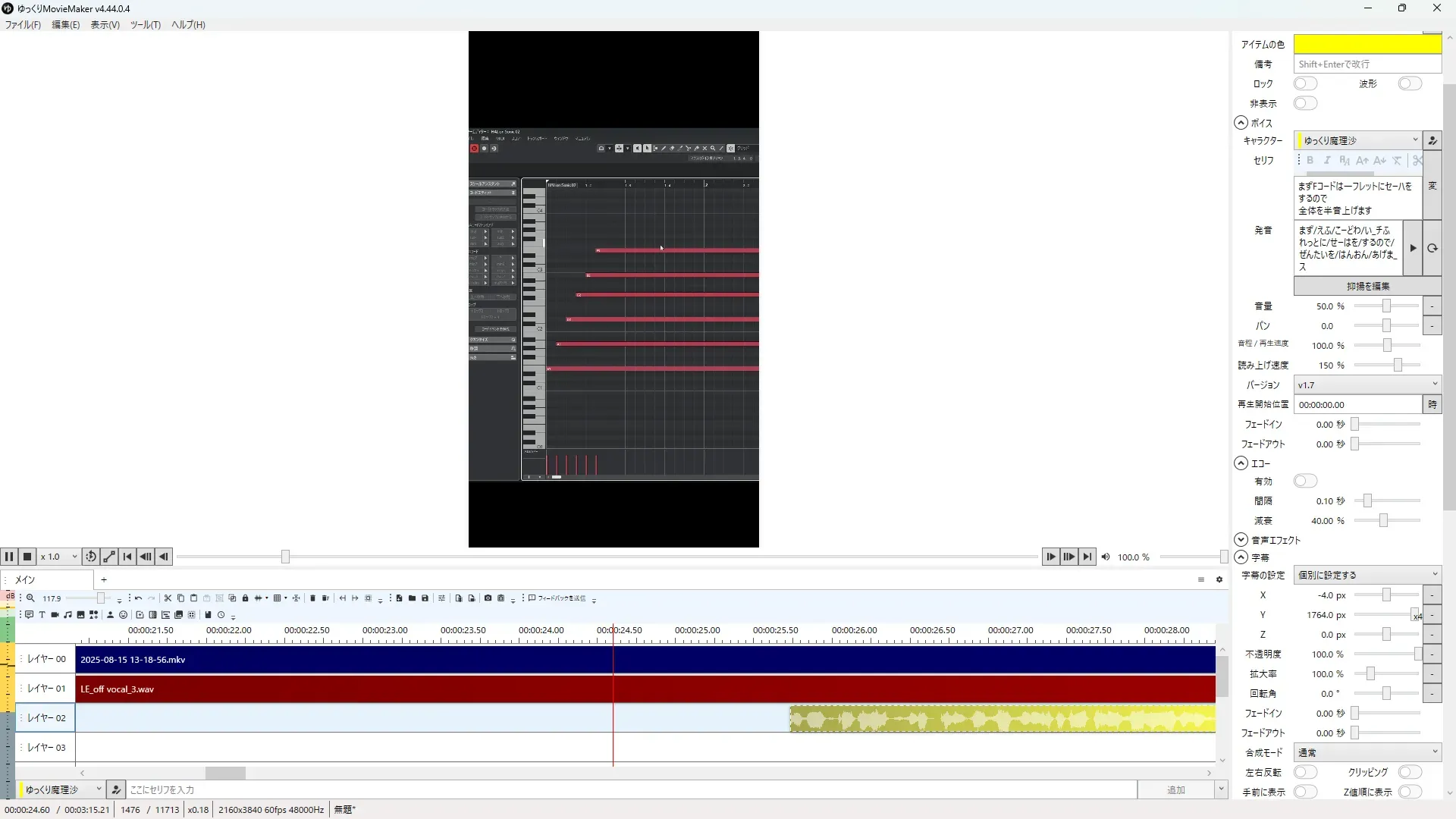Click the save project floppy icon

coord(425,598)
